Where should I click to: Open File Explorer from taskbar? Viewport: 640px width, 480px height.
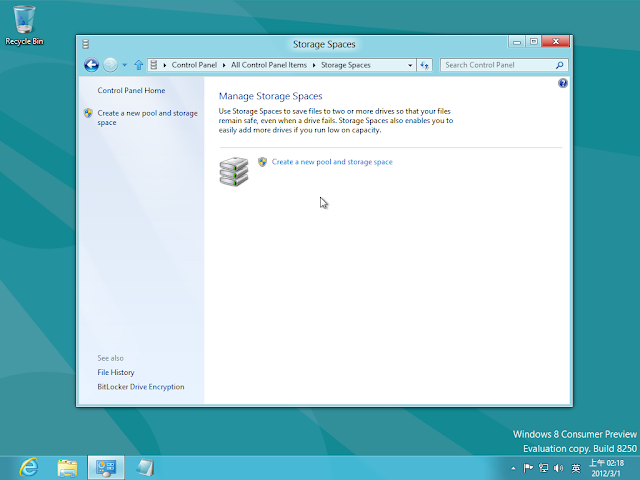pos(68,468)
